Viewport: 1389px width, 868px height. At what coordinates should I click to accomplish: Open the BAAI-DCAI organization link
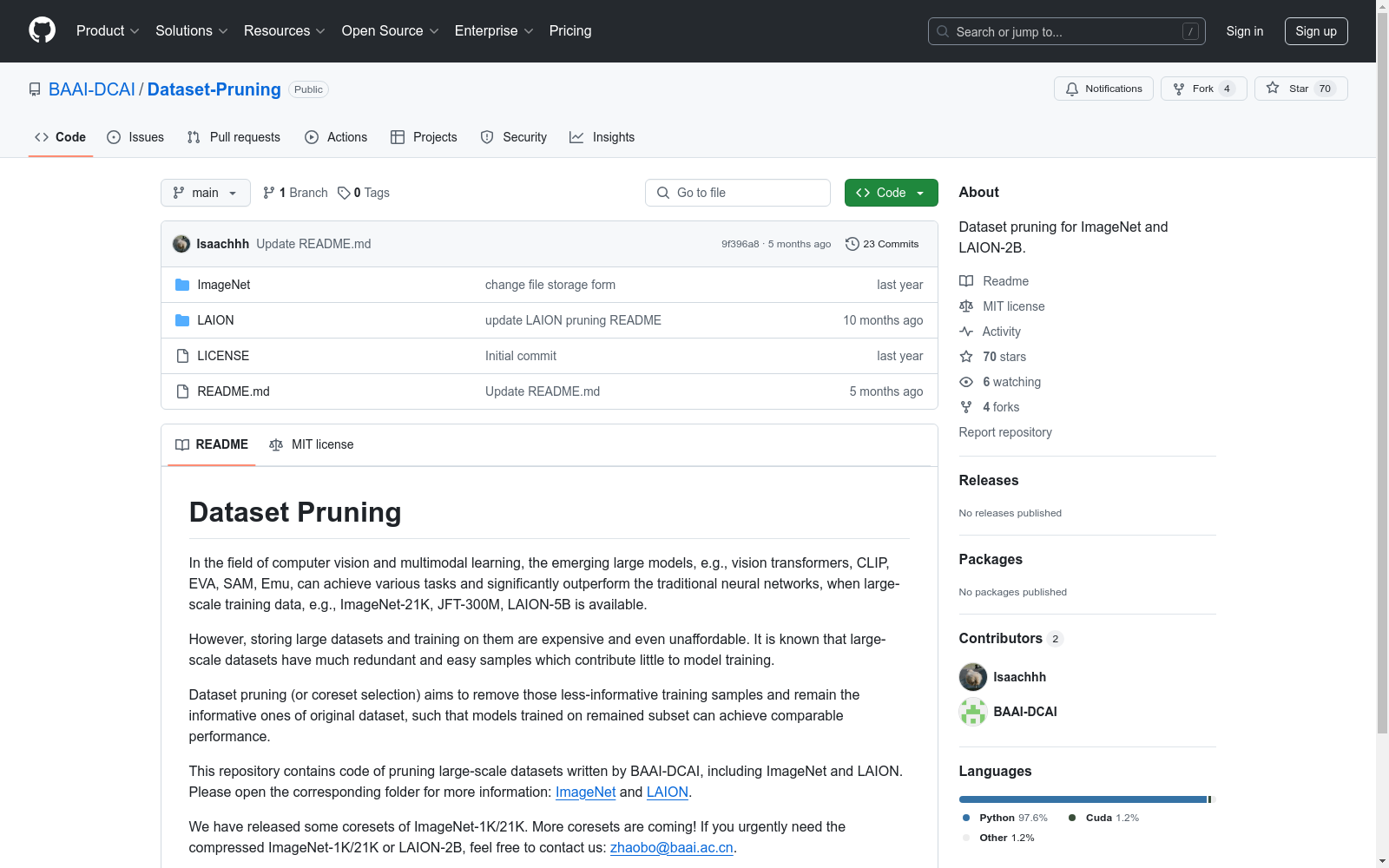click(92, 89)
